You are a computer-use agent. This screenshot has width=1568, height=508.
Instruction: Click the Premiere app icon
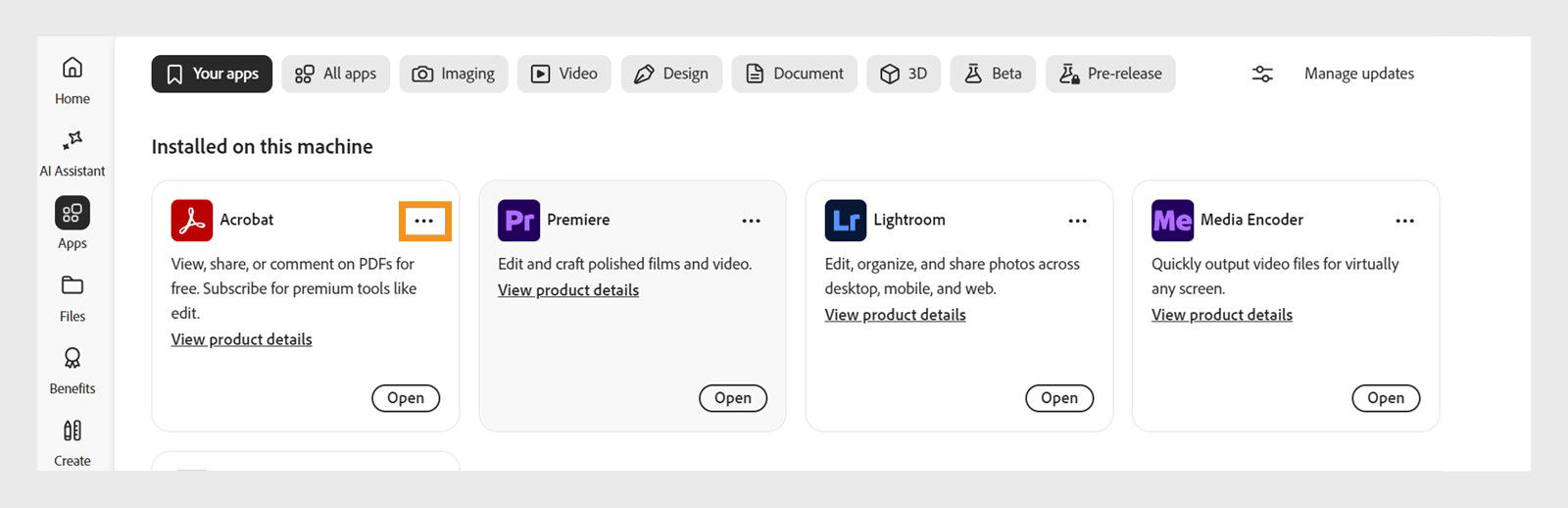pyautogui.click(x=518, y=220)
